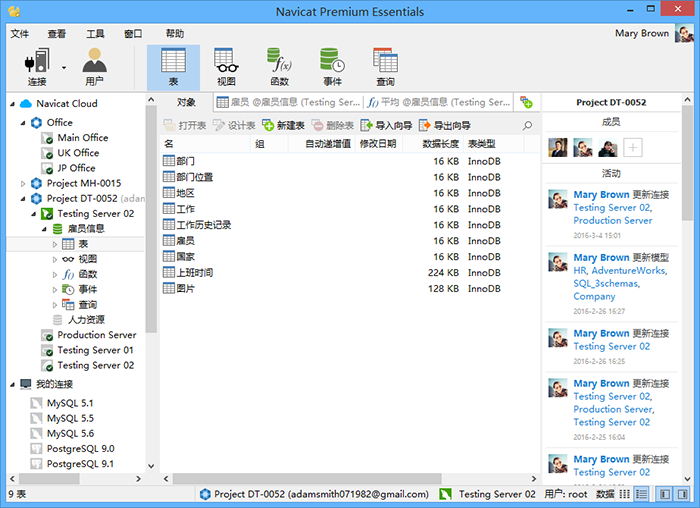Screen dimensions: 700x508
Task: Click the object list horizontal scrollbar
Action: tap(307, 479)
